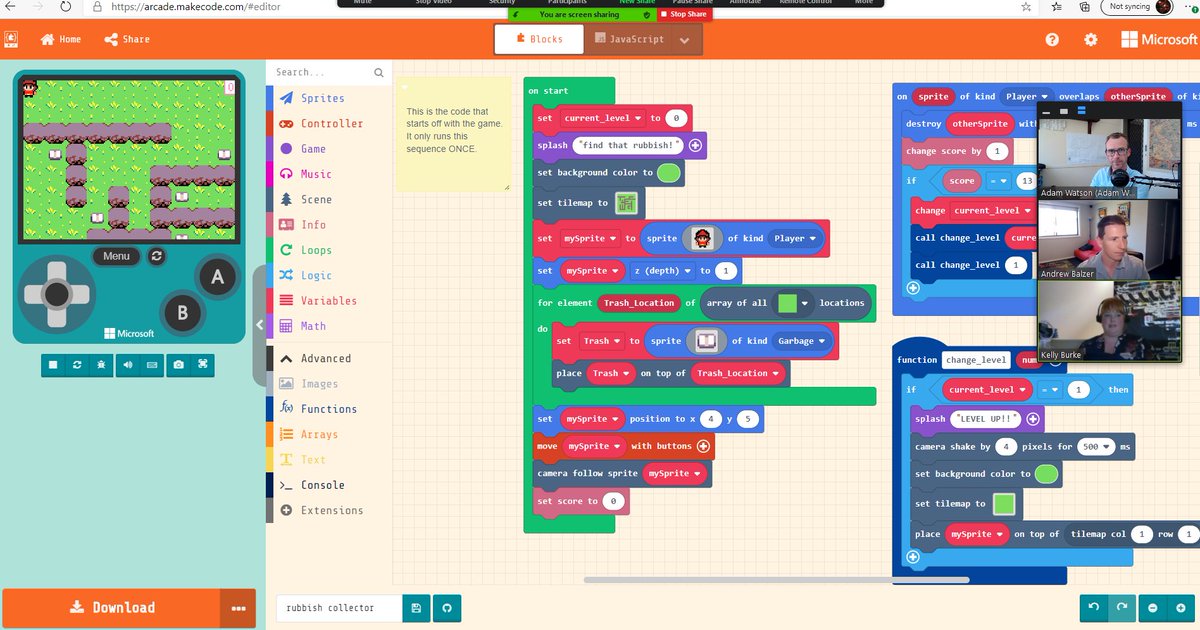This screenshot has width=1200, height=630.
Task: Open more download options (three dots)
Action: [238, 608]
